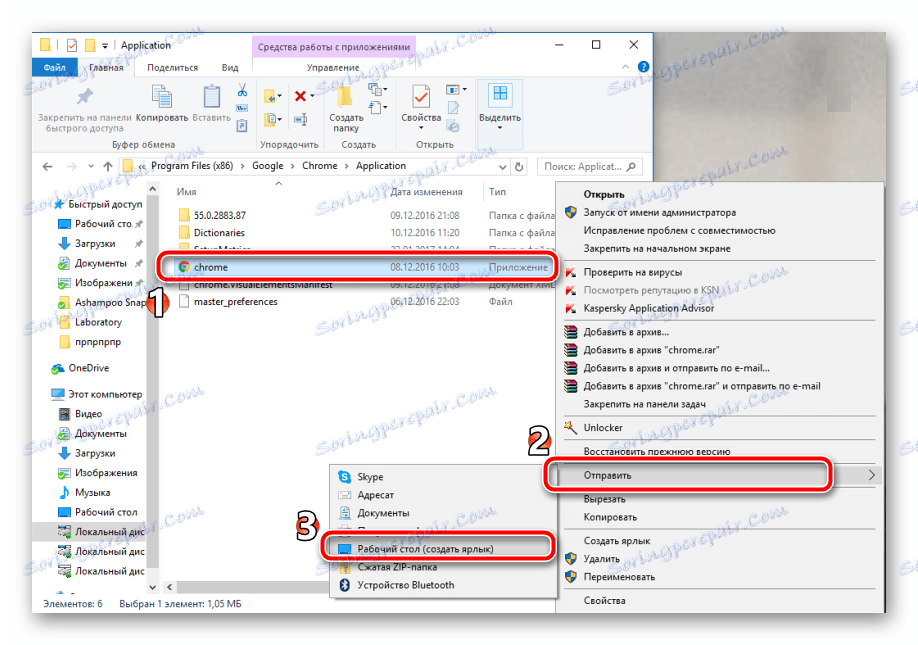The width and height of the screenshot is (918, 645).
Task: Choose Документы in Send to submenu
Action: point(443,513)
